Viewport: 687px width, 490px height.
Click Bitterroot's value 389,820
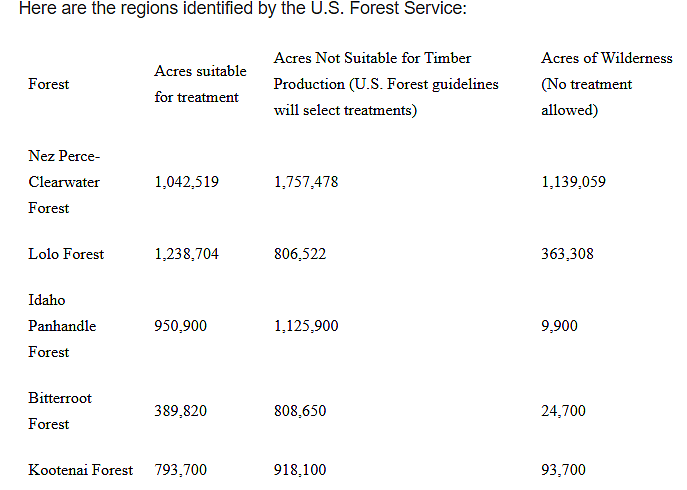[181, 411]
